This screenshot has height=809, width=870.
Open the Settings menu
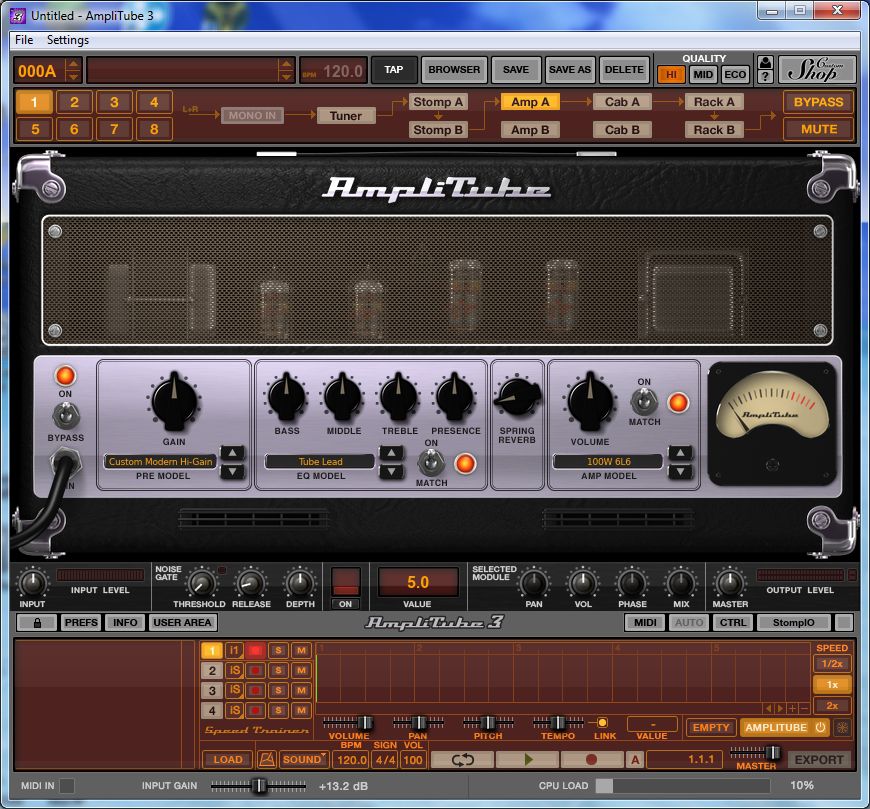coord(68,40)
